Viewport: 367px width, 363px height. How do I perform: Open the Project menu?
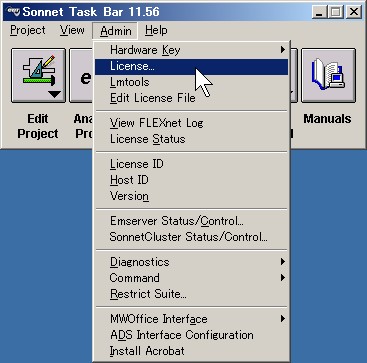coord(28,31)
